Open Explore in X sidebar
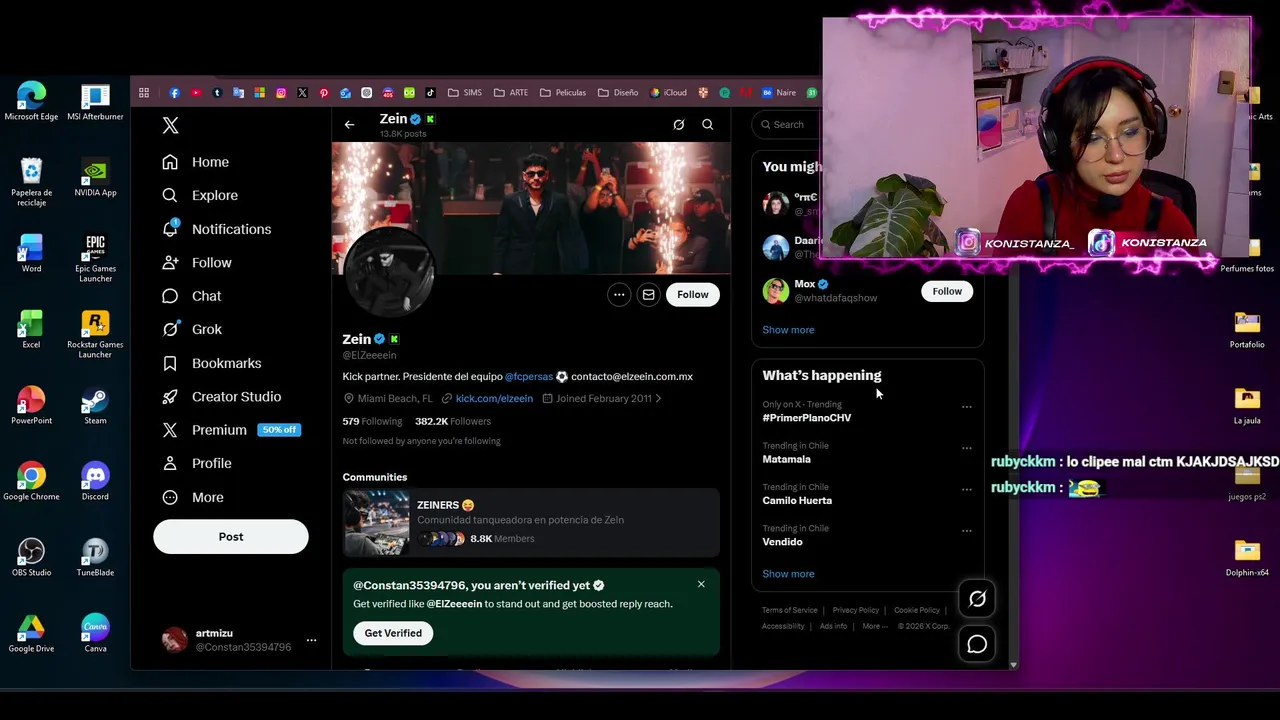The height and width of the screenshot is (720, 1280). coord(200,195)
